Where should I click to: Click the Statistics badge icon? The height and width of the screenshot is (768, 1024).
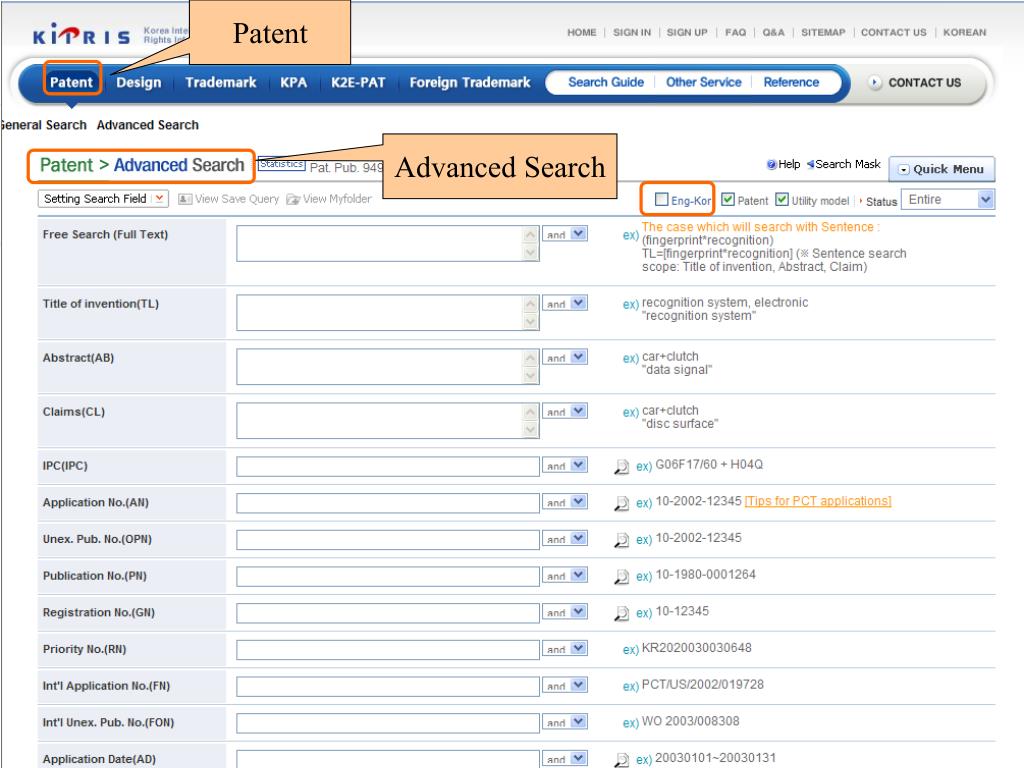(x=281, y=164)
